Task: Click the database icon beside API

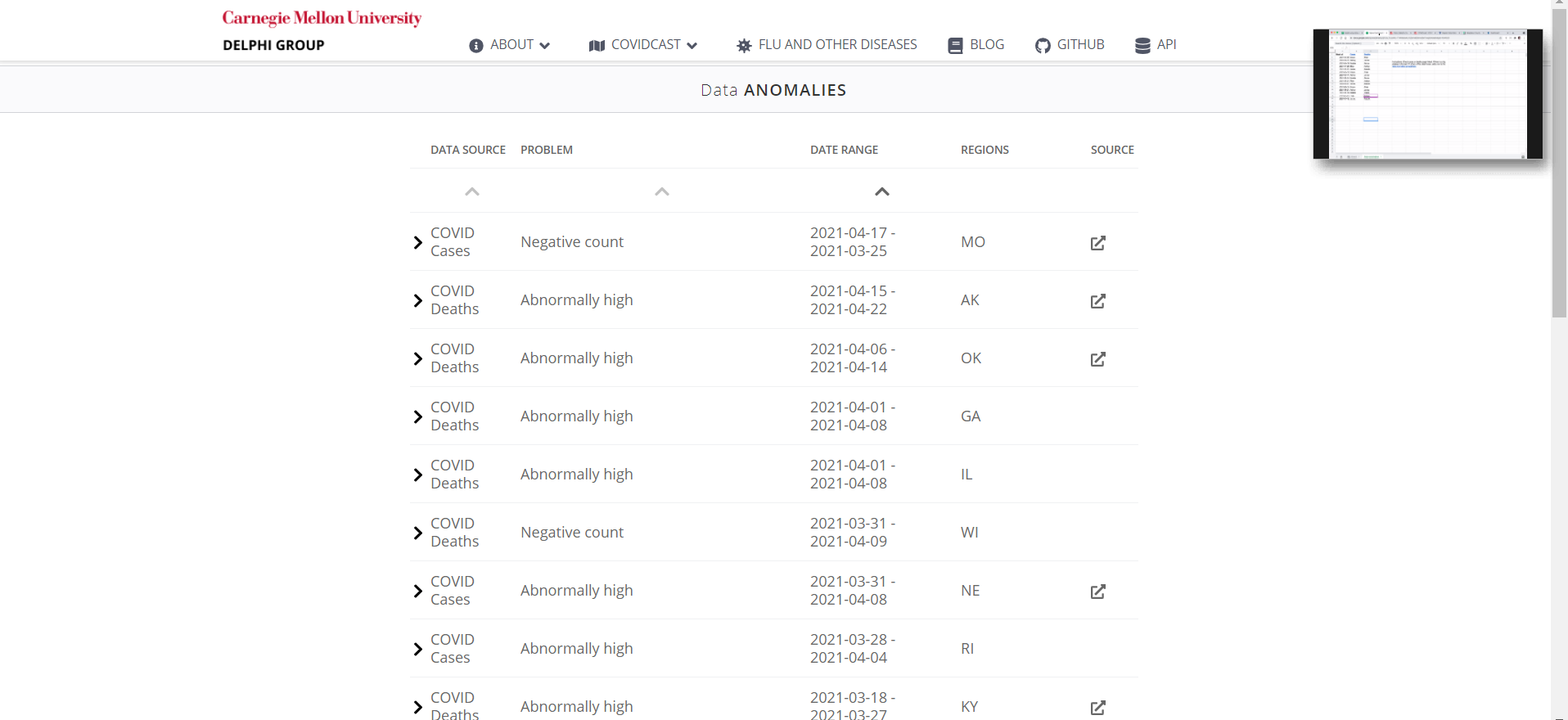Action: (x=1140, y=45)
